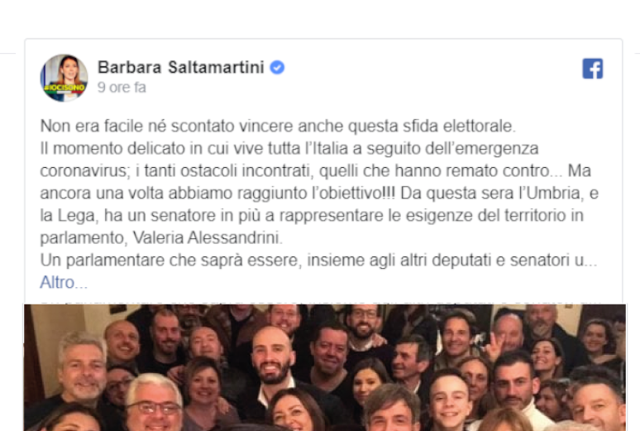Open the group photo attachment
The height and width of the screenshot is (431, 640).
pyautogui.click(x=325, y=367)
